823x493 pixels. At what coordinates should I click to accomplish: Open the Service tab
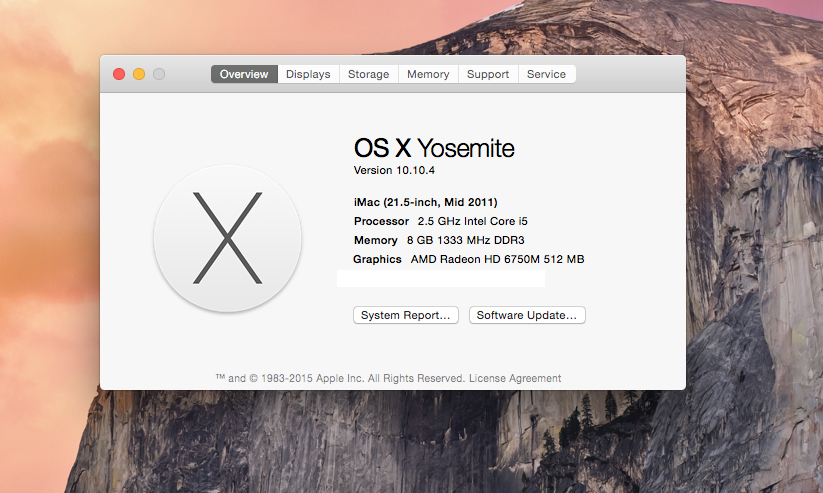point(546,74)
